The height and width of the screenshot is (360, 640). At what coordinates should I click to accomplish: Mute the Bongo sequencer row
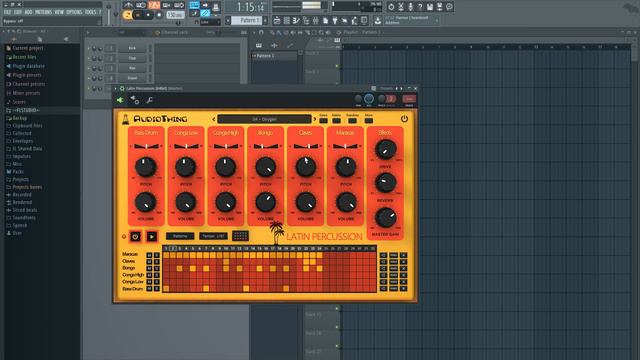coord(149,269)
